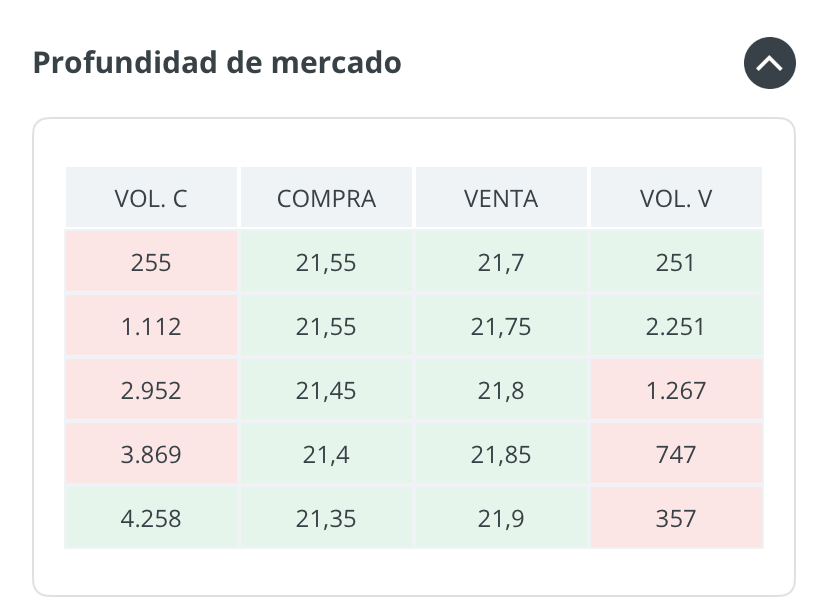Click the VOL. V column header

click(x=676, y=198)
